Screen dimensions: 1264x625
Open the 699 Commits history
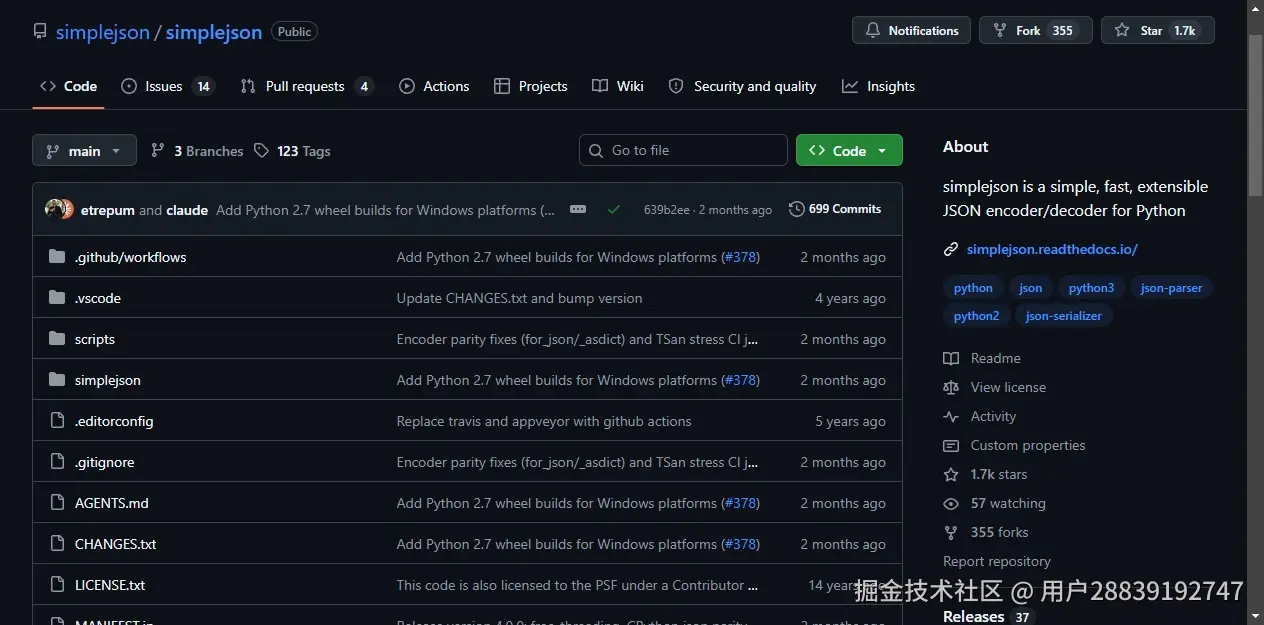[835, 209]
